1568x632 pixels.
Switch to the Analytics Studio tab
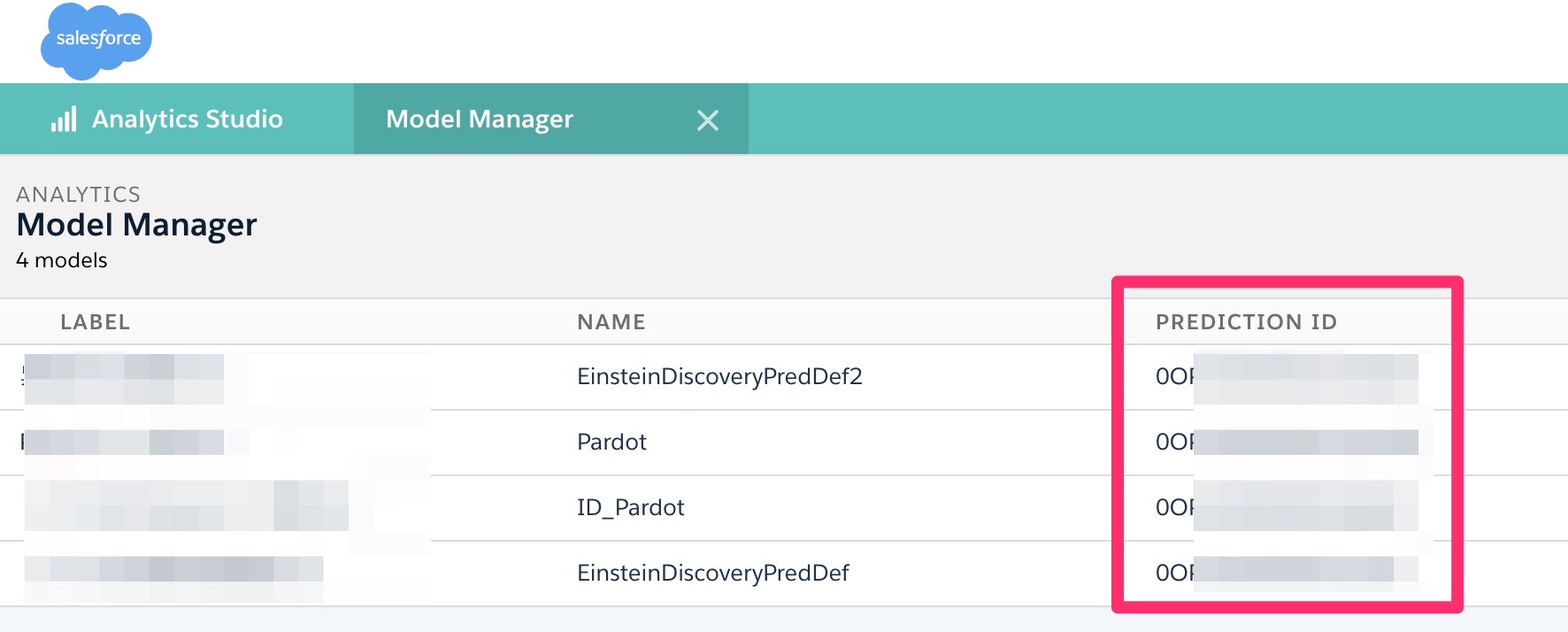[177, 119]
